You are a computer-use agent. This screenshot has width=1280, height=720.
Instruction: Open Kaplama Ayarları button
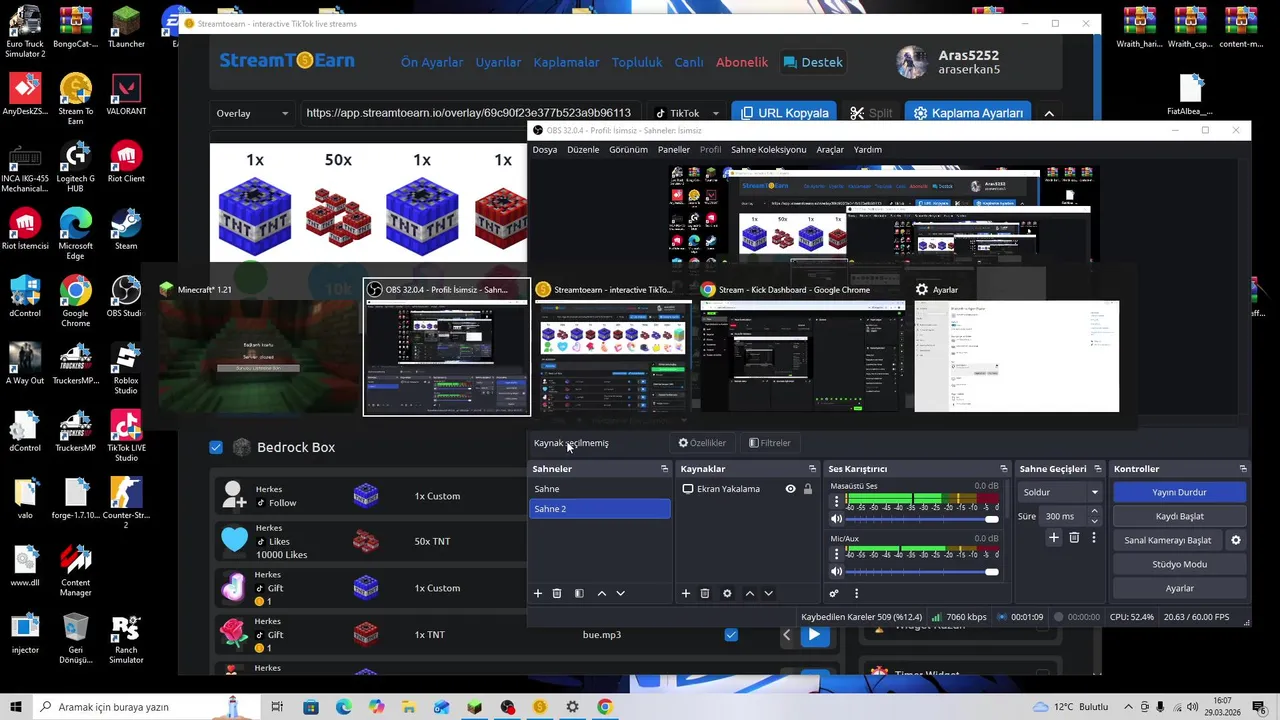(968, 113)
